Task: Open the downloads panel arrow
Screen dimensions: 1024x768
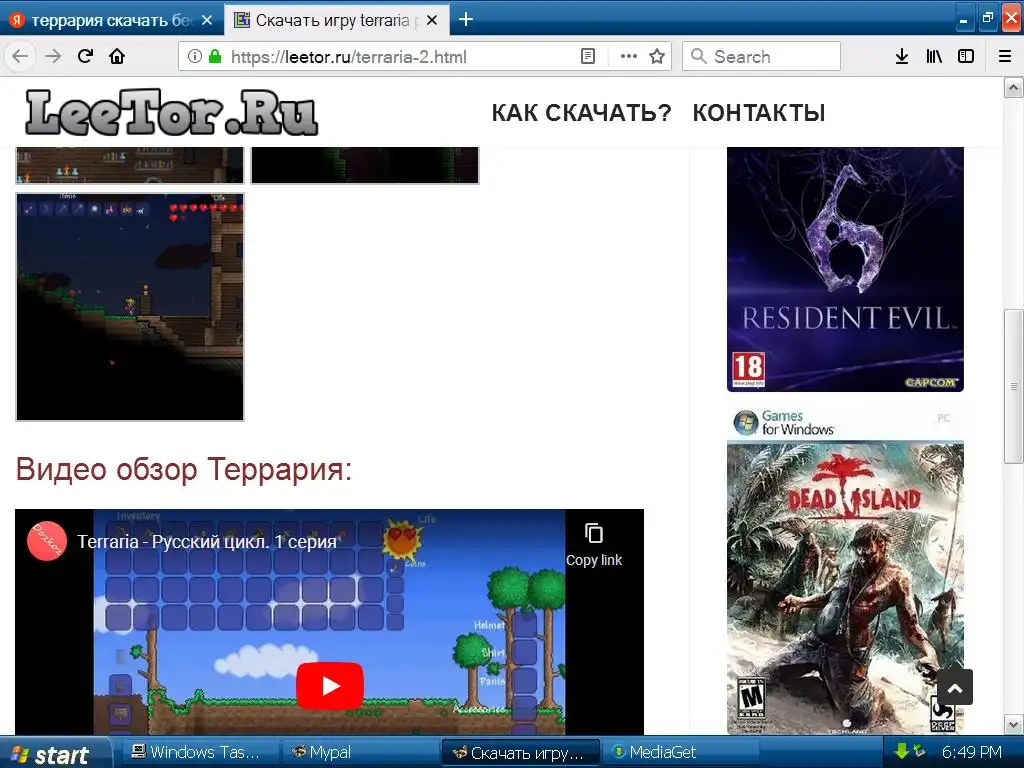Action: [902, 56]
